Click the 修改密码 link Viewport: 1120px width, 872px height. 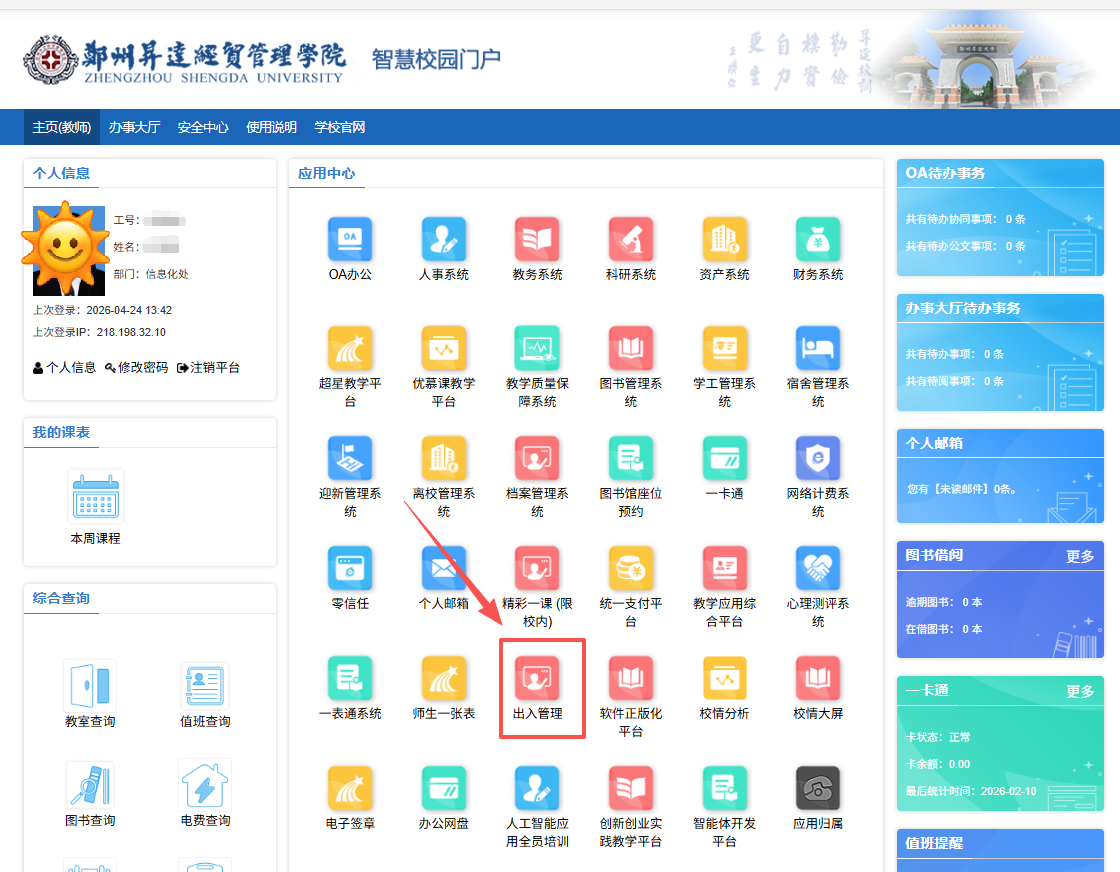(136, 368)
